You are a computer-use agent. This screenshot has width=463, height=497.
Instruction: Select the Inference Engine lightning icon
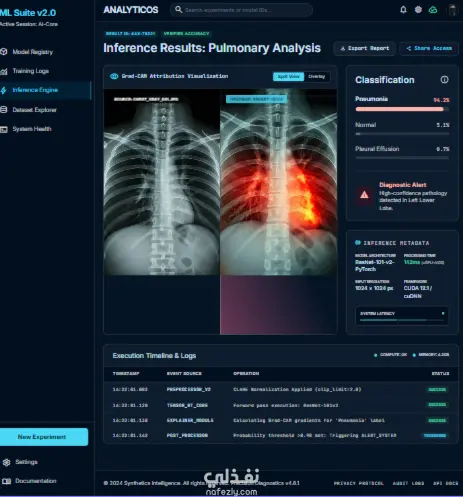(4, 90)
